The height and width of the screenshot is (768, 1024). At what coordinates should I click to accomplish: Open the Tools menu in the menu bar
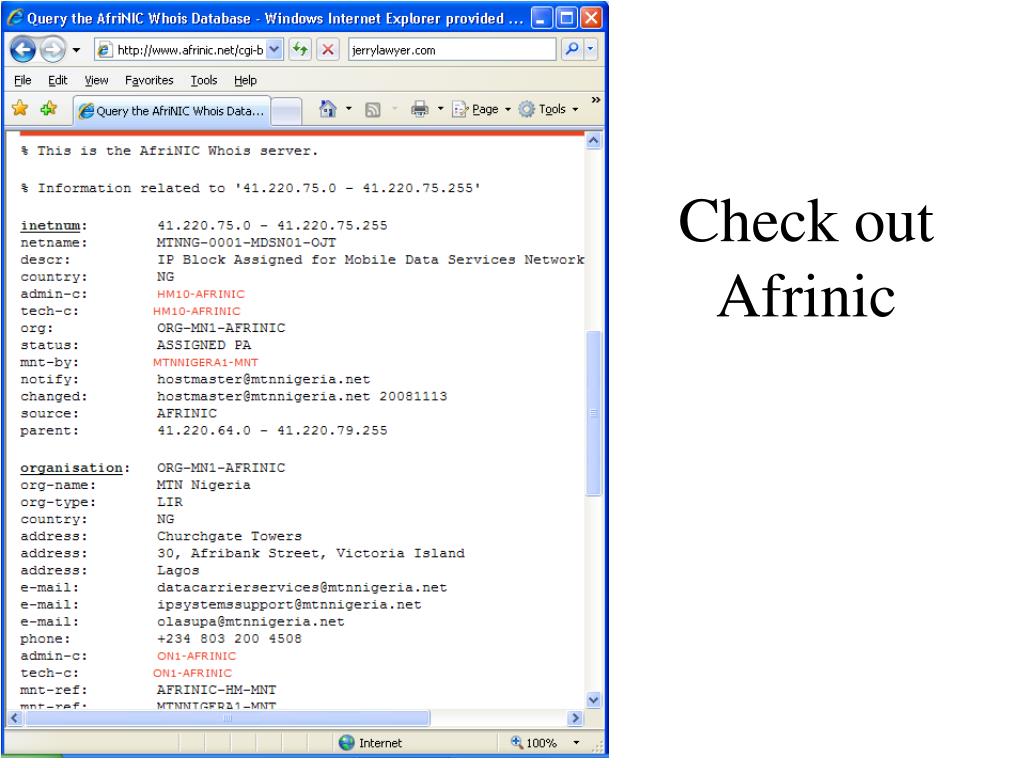pyautogui.click(x=204, y=80)
